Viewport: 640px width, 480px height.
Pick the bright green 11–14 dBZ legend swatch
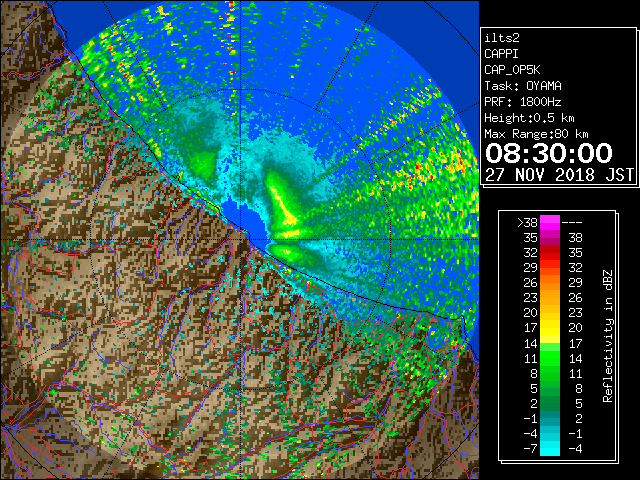pyautogui.click(x=550, y=358)
